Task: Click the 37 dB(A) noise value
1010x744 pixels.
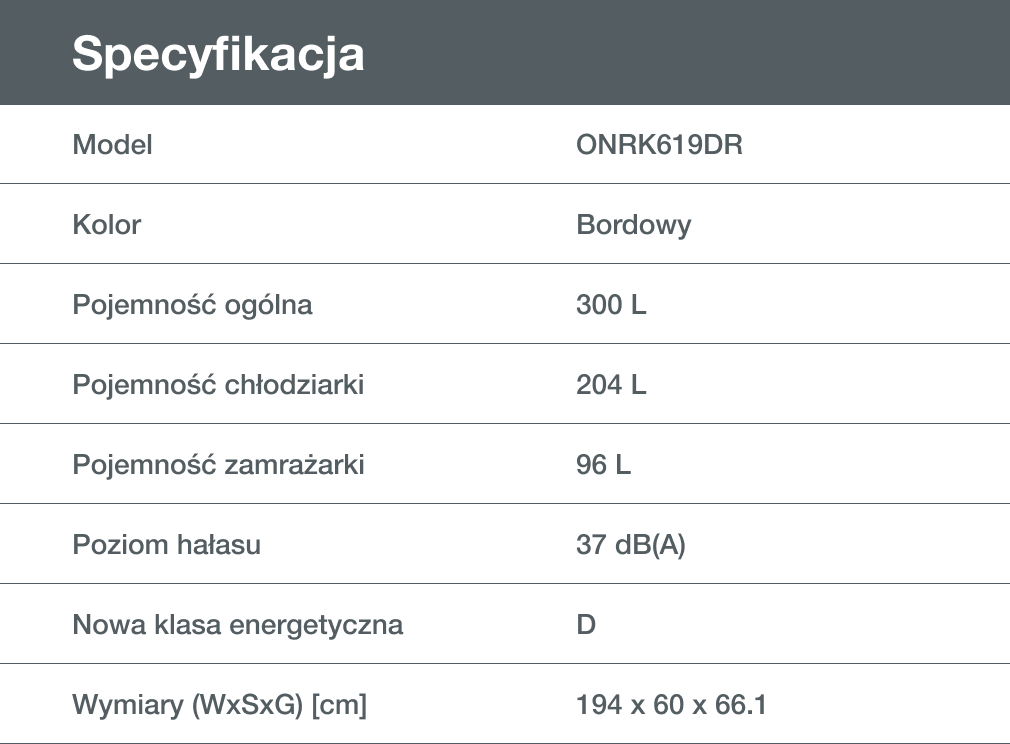Action: point(631,545)
